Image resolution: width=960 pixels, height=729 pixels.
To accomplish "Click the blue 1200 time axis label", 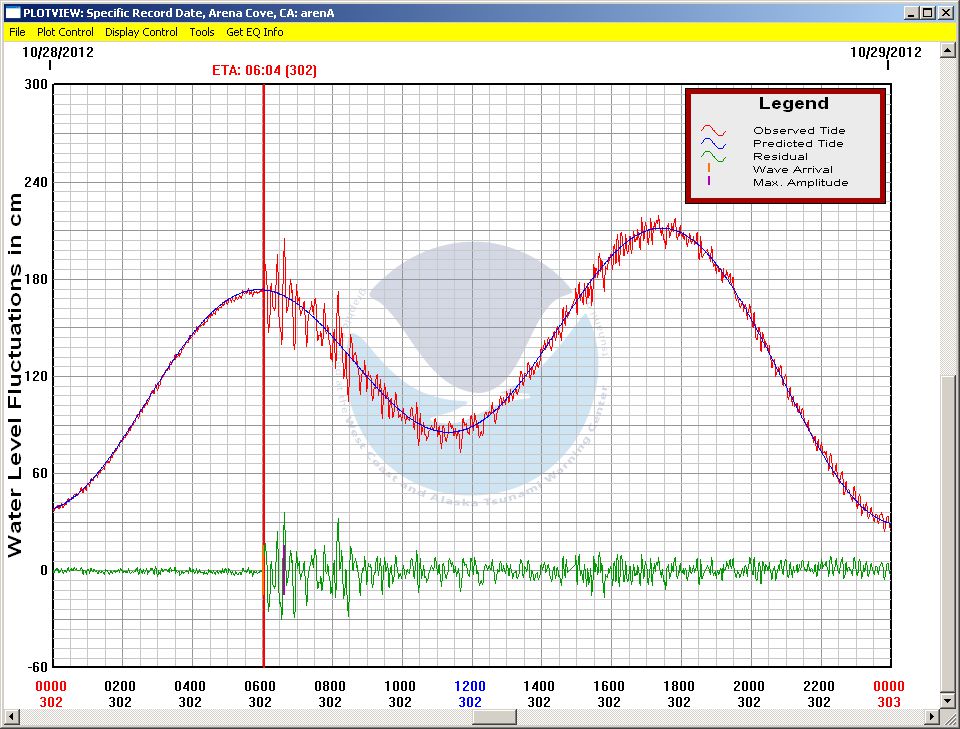I will (469, 686).
